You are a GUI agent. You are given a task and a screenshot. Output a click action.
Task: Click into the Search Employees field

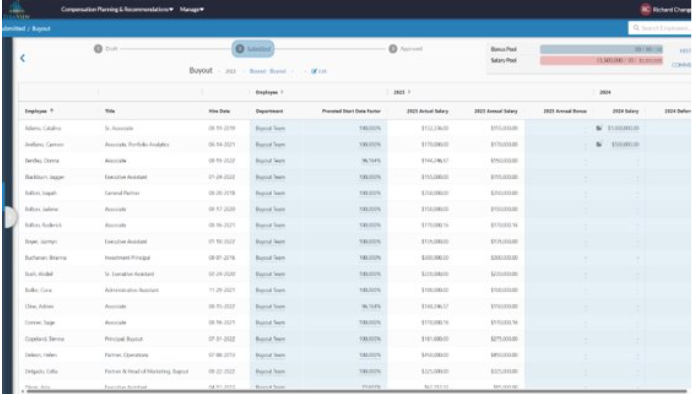point(660,28)
